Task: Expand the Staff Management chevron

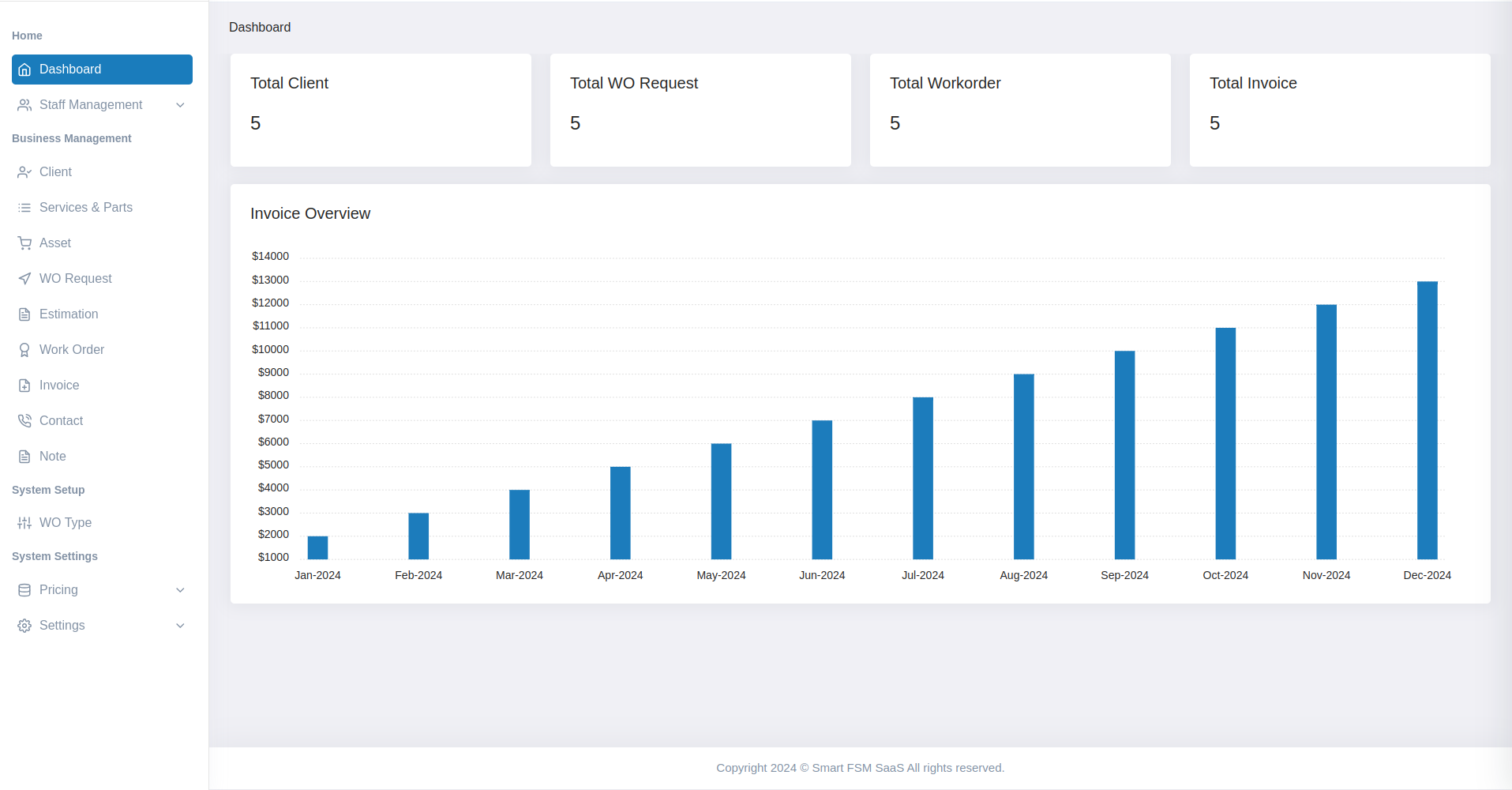Action: (x=180, y=105)
